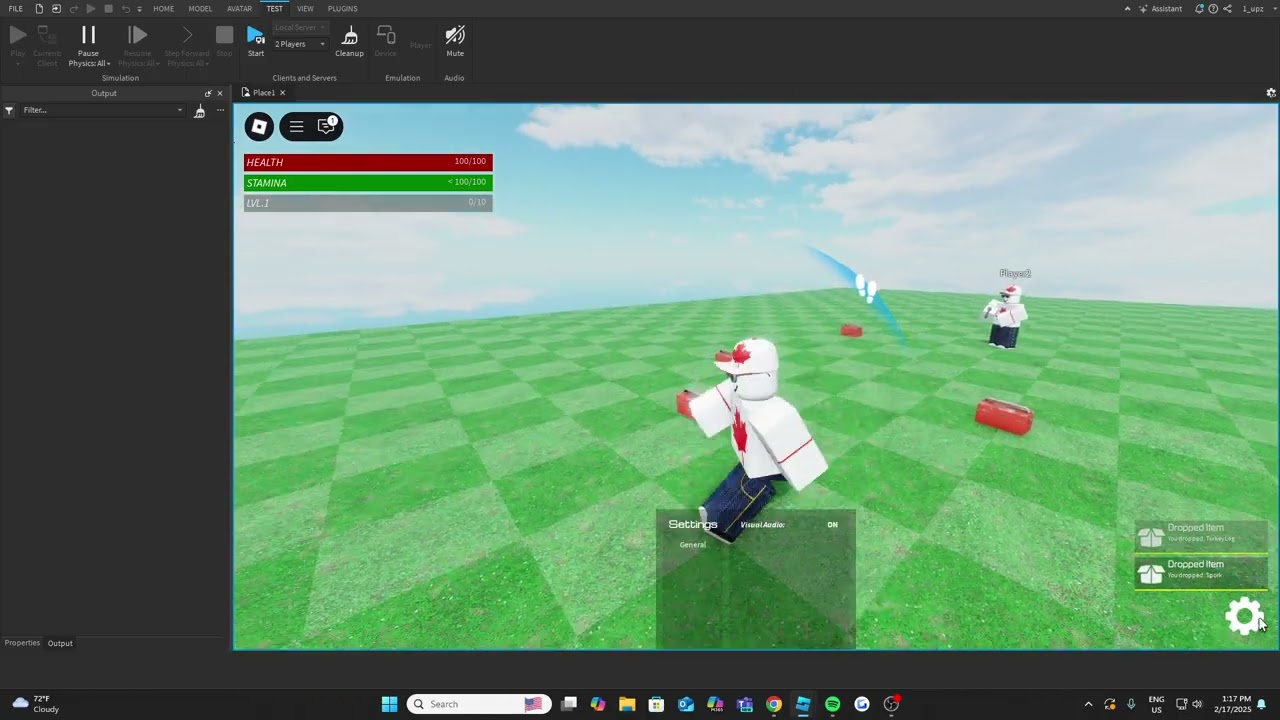Open the Help question mark icon

(x=1213, y=9)
